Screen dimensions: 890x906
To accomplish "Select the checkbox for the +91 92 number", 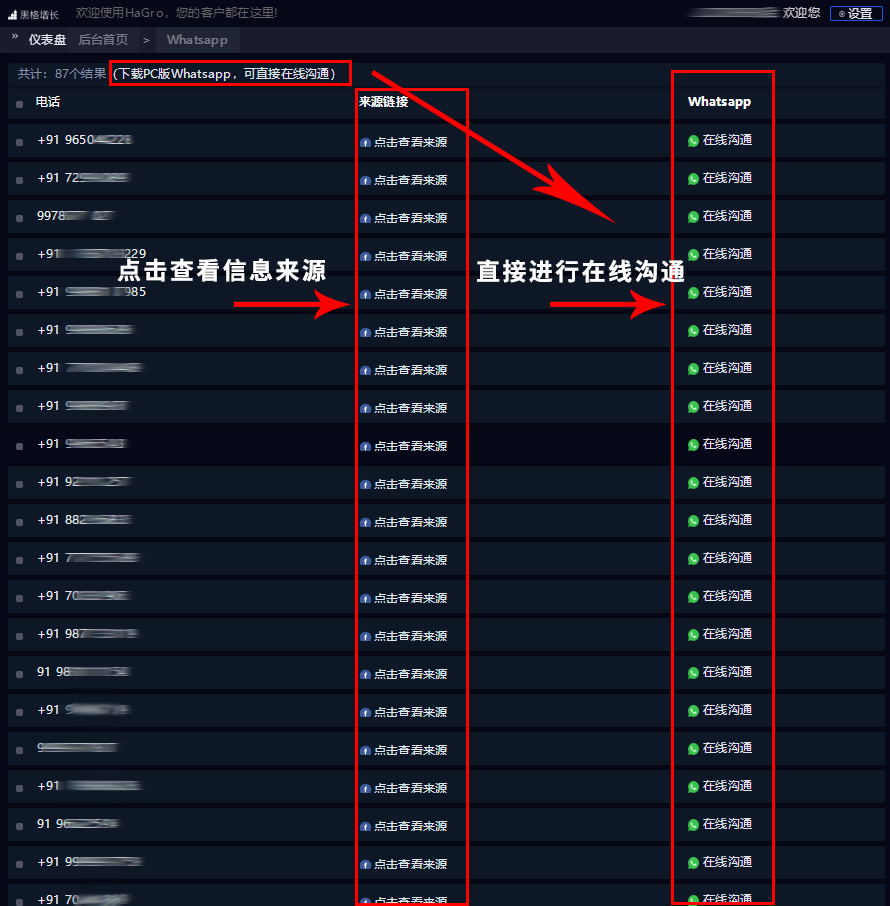I will 20,484.
